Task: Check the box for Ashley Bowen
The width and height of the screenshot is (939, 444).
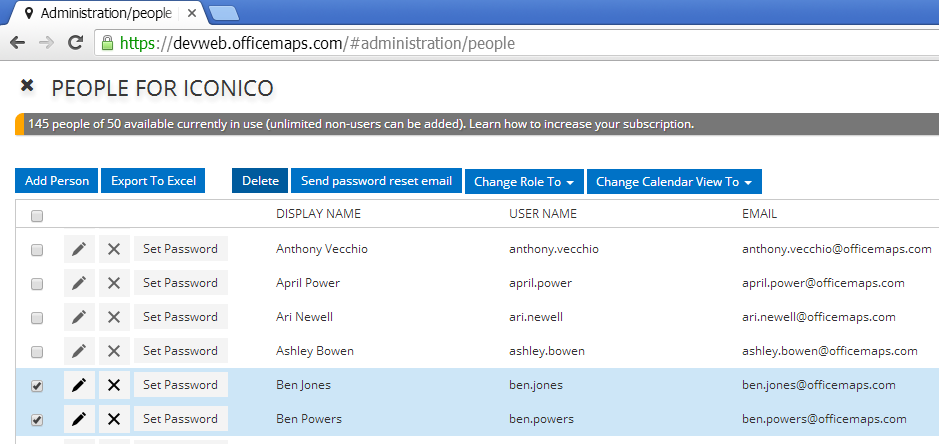Action: tap(37, 352)
